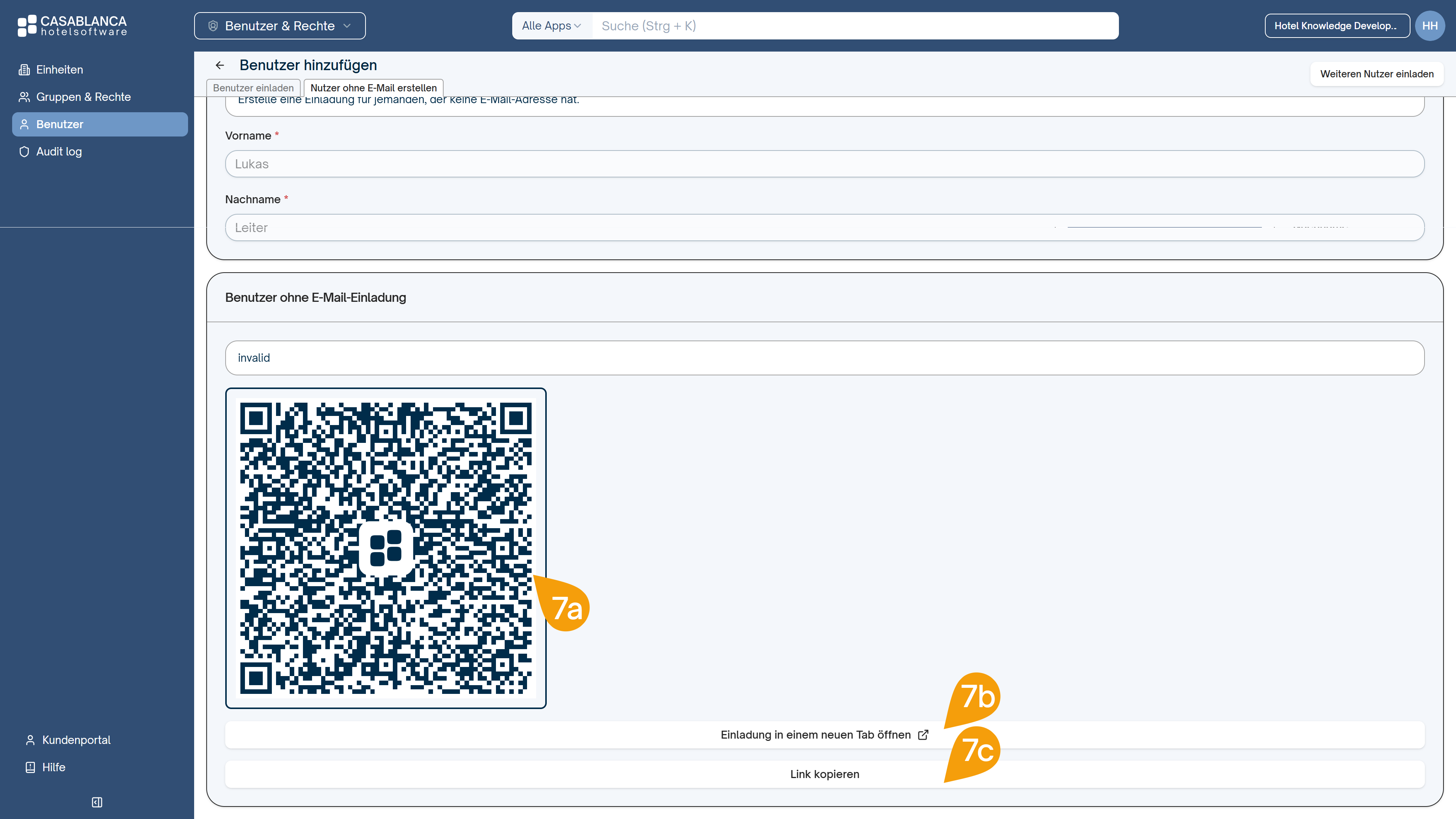The height and width of the screenshot is (819, 1456).
Task: Click the Hilfe book icon
Action: [x=30, y=767]
